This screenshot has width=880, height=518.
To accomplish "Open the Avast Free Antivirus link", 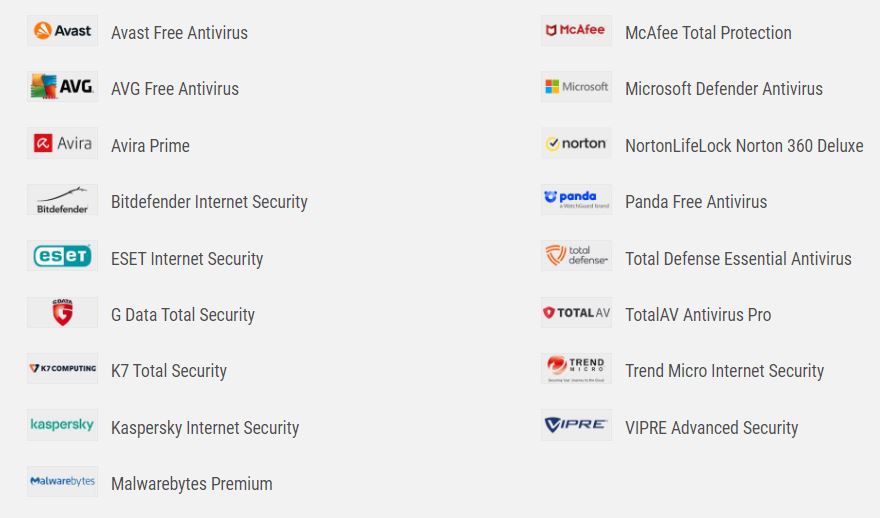I will (179, 33).
